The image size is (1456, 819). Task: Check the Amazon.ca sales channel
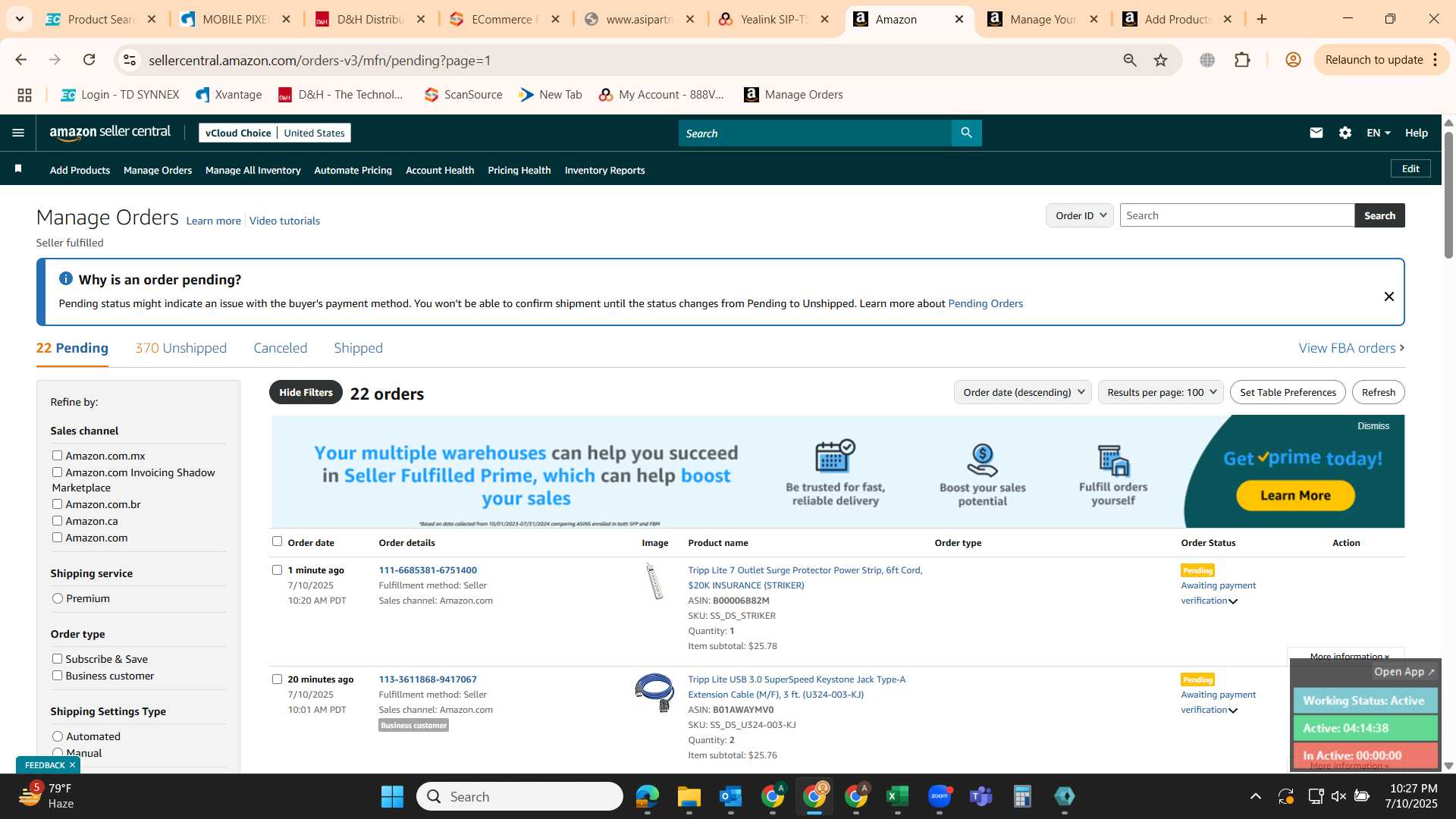pyautogui.click(x=57, y=520)
